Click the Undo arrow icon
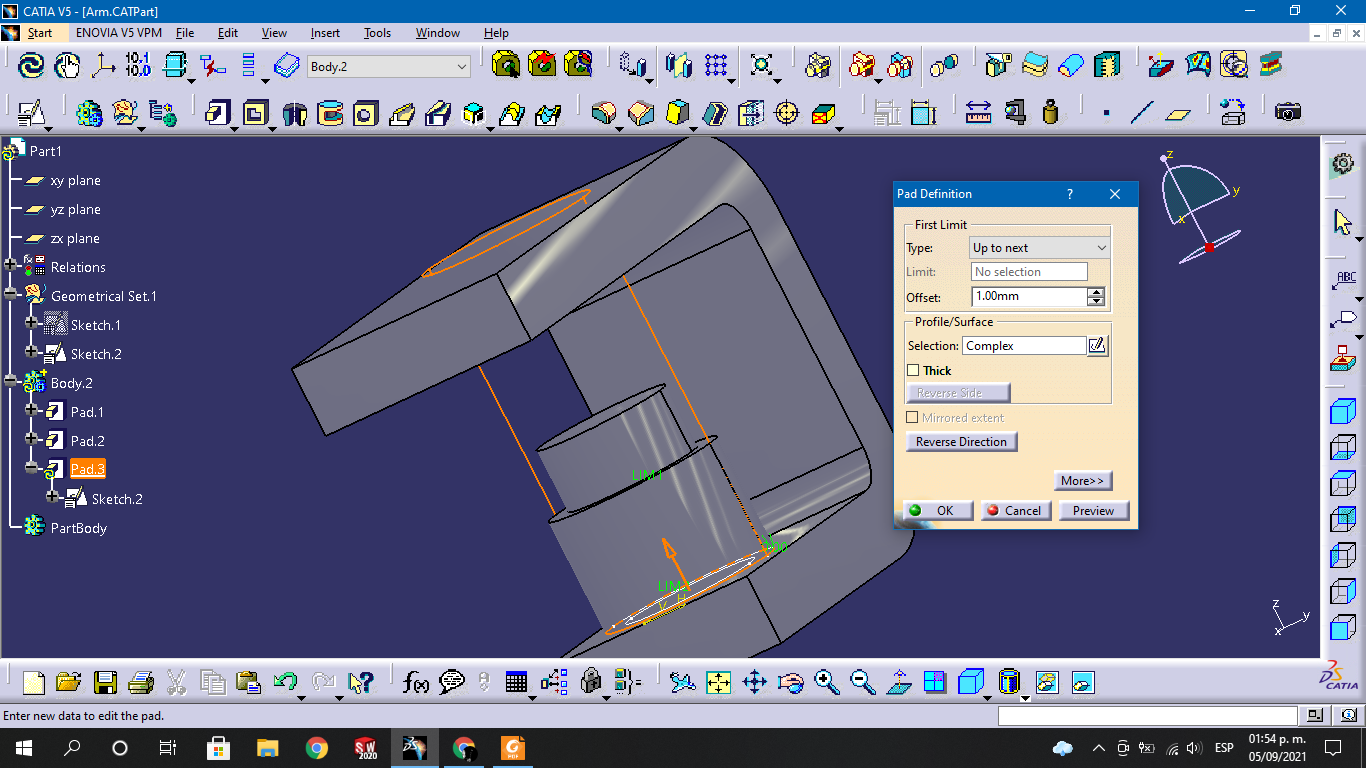The image size is (1366, 768). click(x=284, y=682)
